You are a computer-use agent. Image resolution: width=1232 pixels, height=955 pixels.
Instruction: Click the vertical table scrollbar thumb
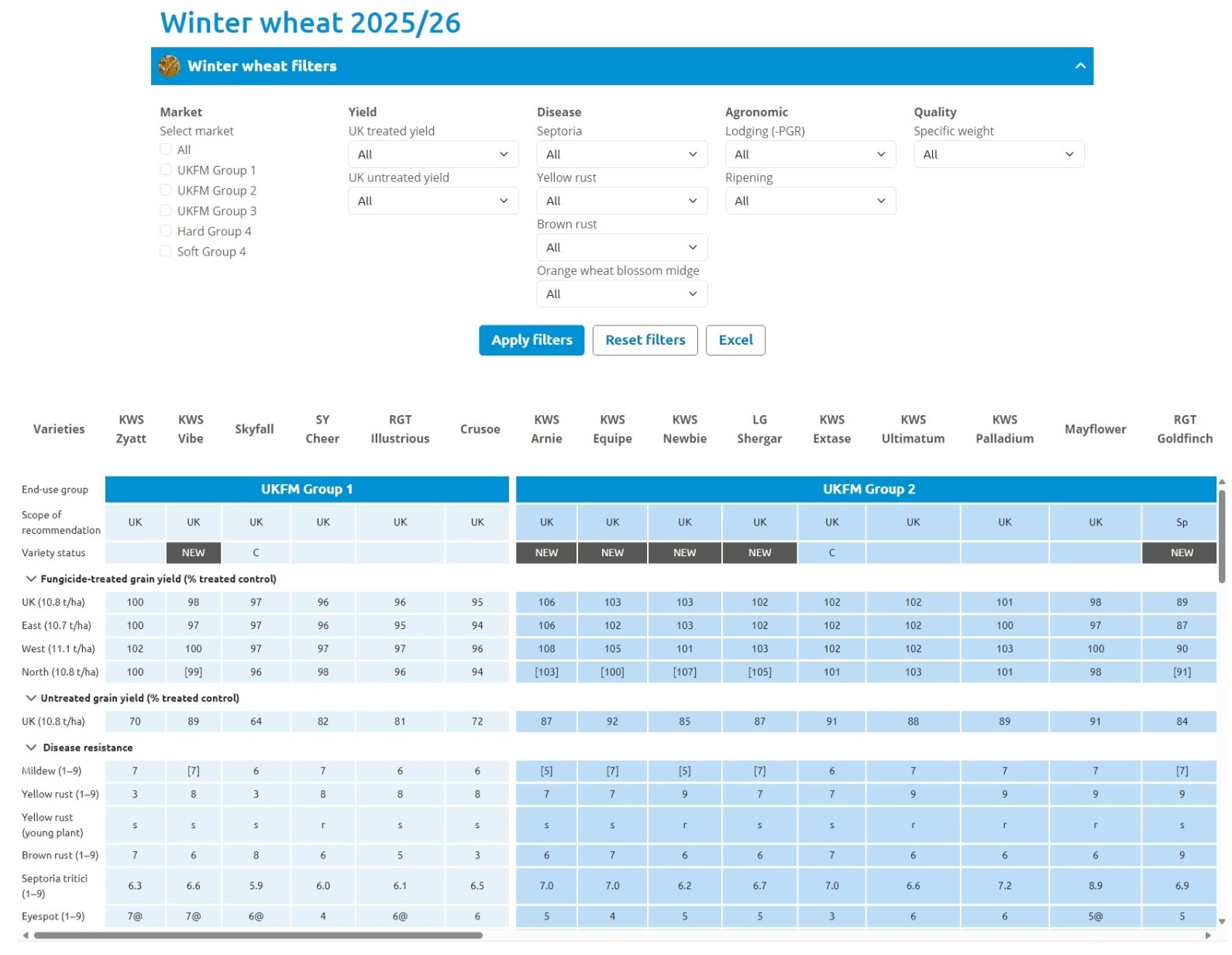click(1222, 534)
